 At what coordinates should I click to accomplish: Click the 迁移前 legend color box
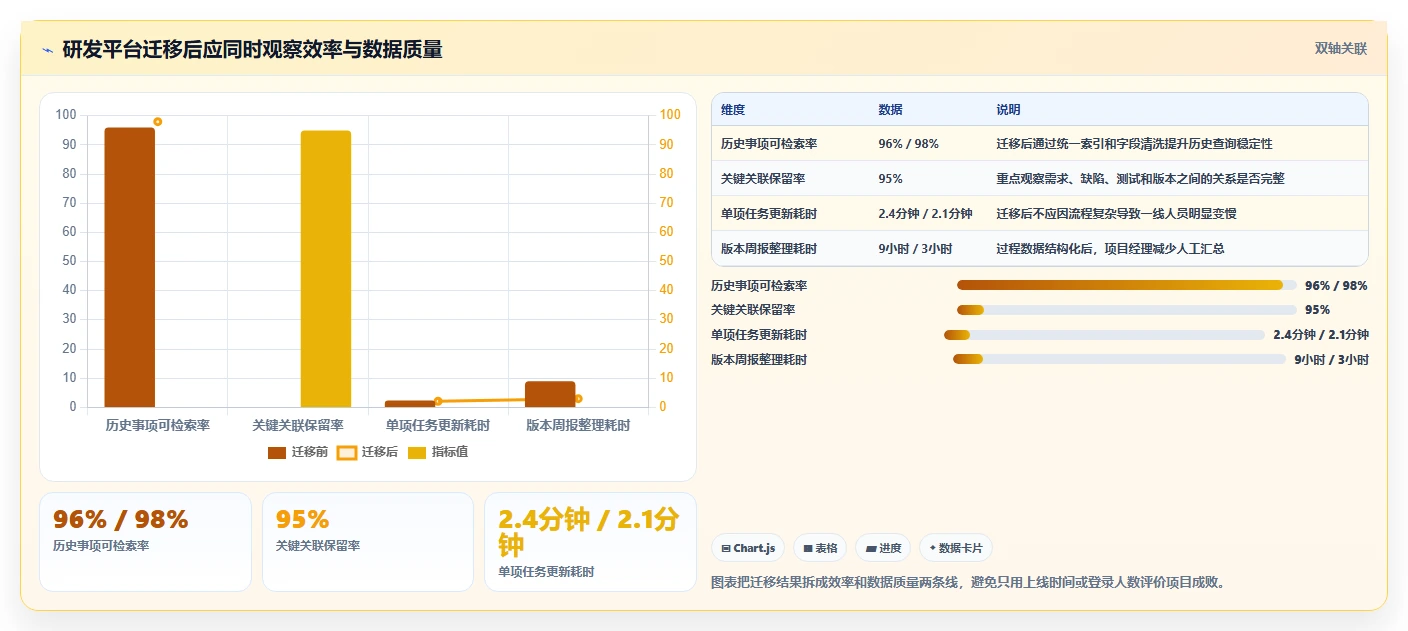pos(277,452)
